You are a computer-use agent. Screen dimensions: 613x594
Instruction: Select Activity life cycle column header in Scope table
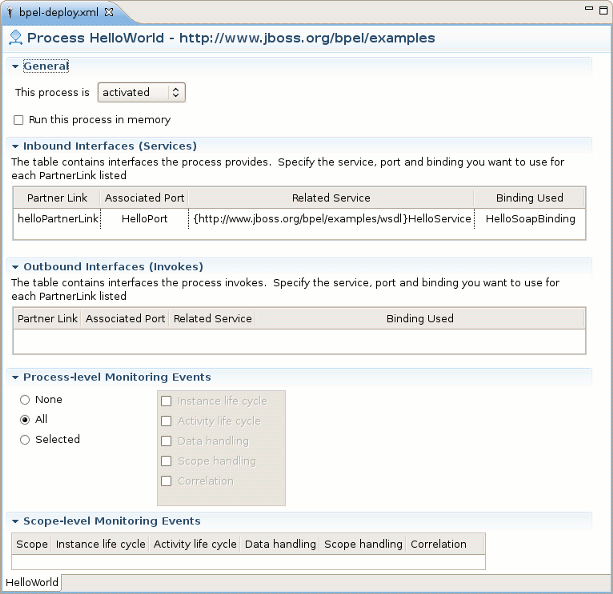195,544
